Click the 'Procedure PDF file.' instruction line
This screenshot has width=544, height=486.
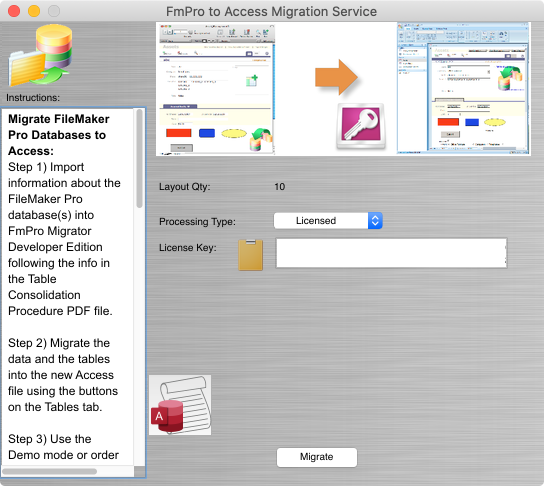[x=60, y=311]
